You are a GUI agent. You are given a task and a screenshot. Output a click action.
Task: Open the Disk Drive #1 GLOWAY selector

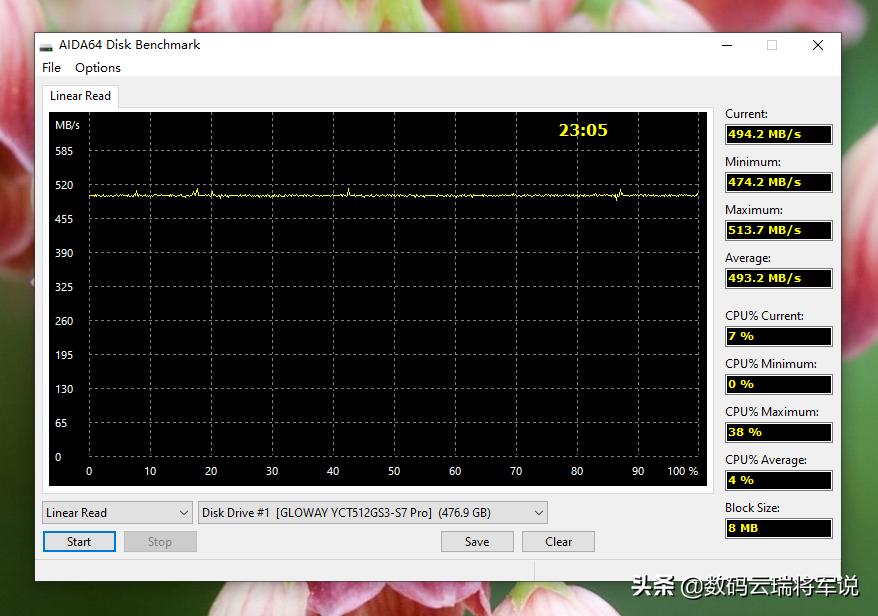tap(373, 513)
